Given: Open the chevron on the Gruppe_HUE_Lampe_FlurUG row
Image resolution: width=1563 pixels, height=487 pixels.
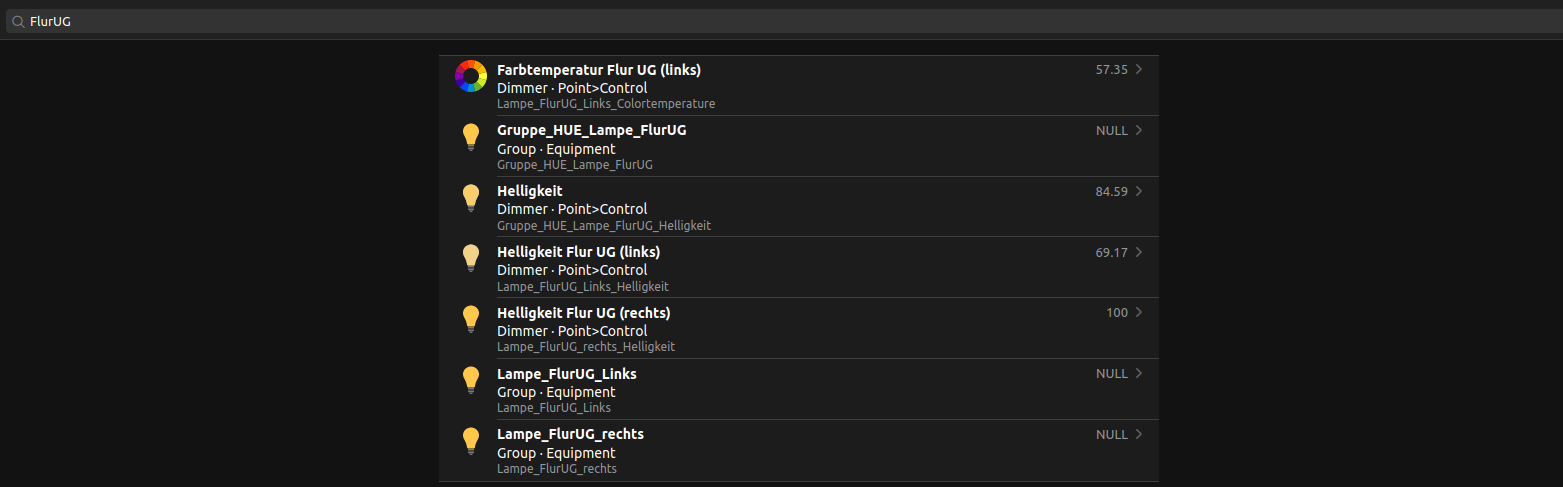Looking at the screenshot, I should point(1139,130).
